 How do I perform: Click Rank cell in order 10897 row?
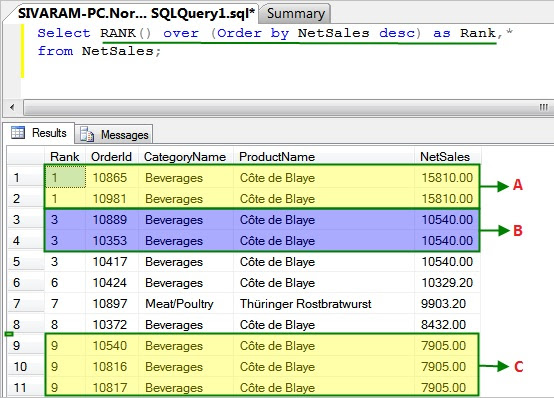pos(65,303)
